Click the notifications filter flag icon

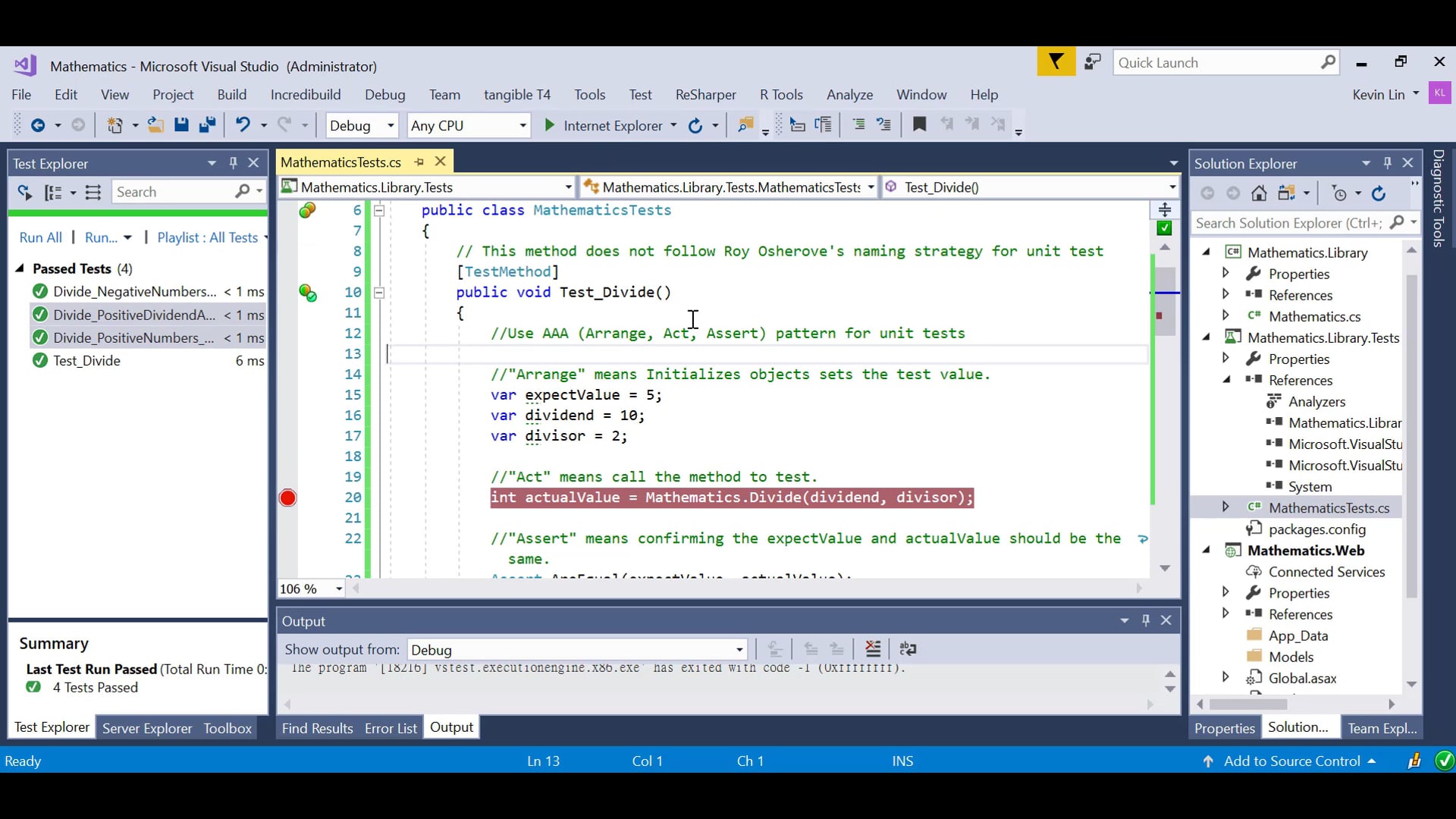click(x=1056, y=62)
